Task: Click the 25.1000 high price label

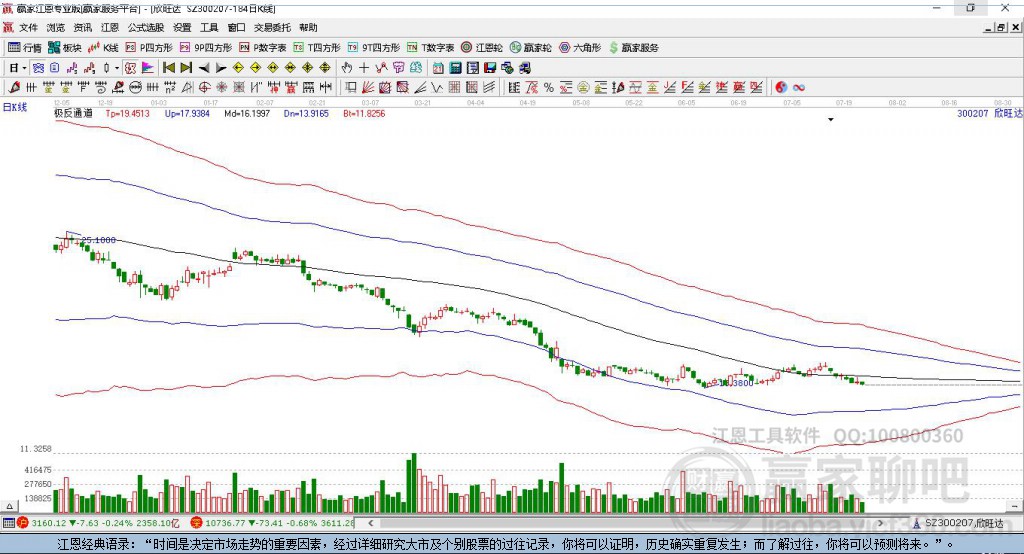Action: 99,240
